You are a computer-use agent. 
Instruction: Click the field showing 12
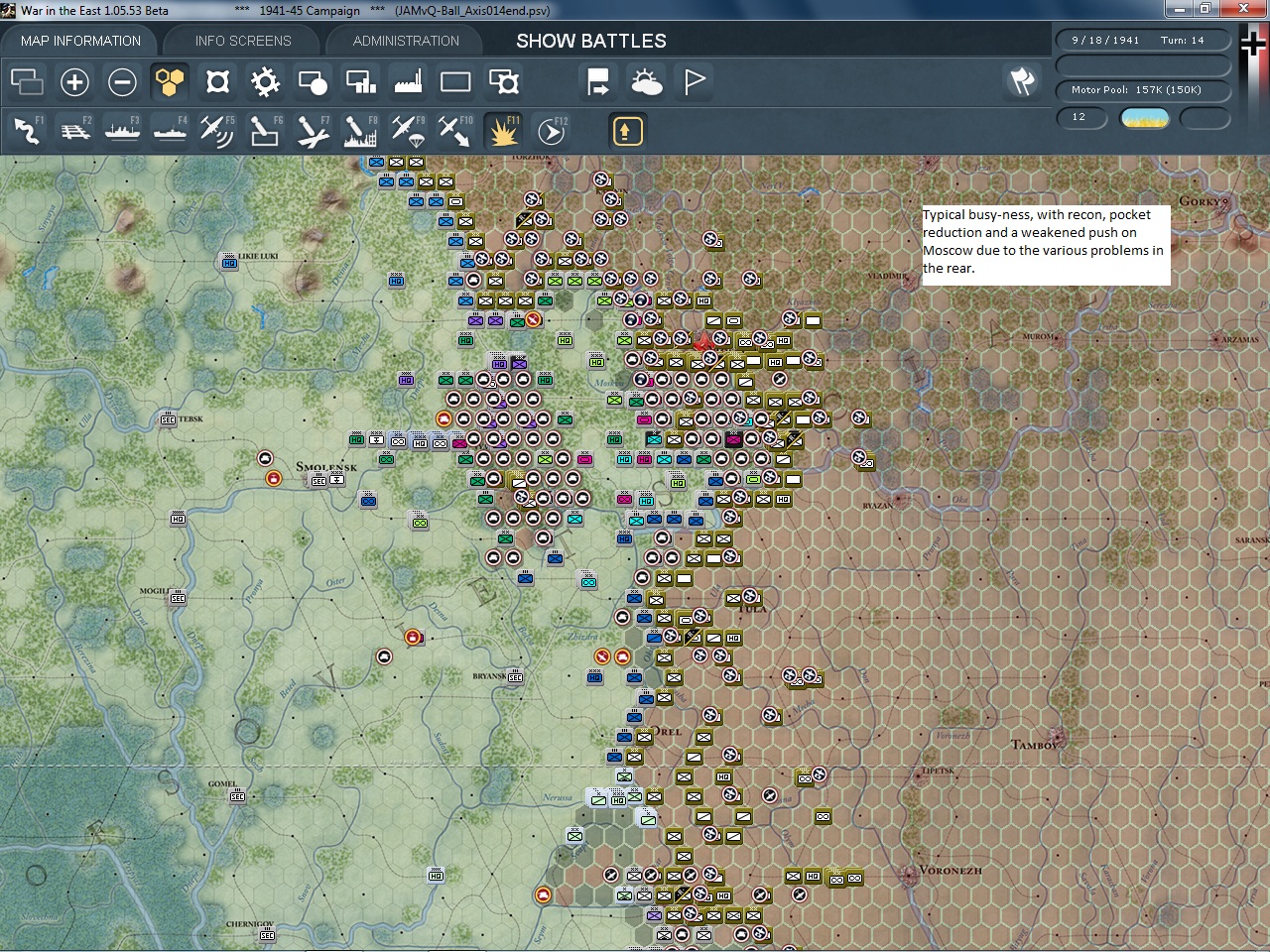[1081, 118]
